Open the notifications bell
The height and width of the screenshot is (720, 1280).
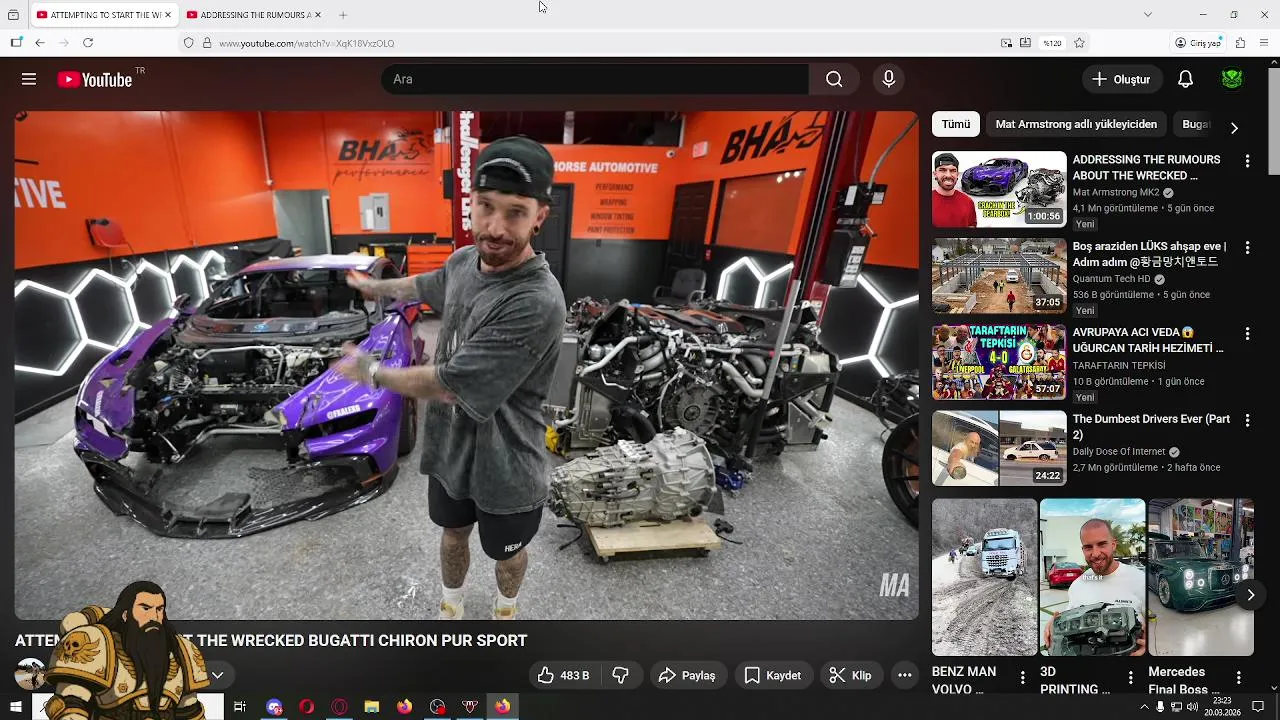click(x=1185, y=79)
